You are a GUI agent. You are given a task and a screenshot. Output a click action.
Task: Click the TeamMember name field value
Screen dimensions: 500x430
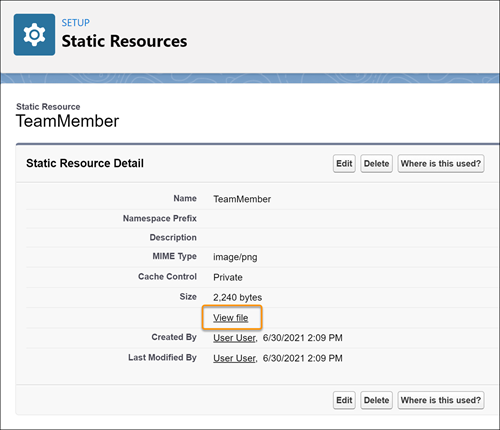pyautogui.click(x=242, y=199)
